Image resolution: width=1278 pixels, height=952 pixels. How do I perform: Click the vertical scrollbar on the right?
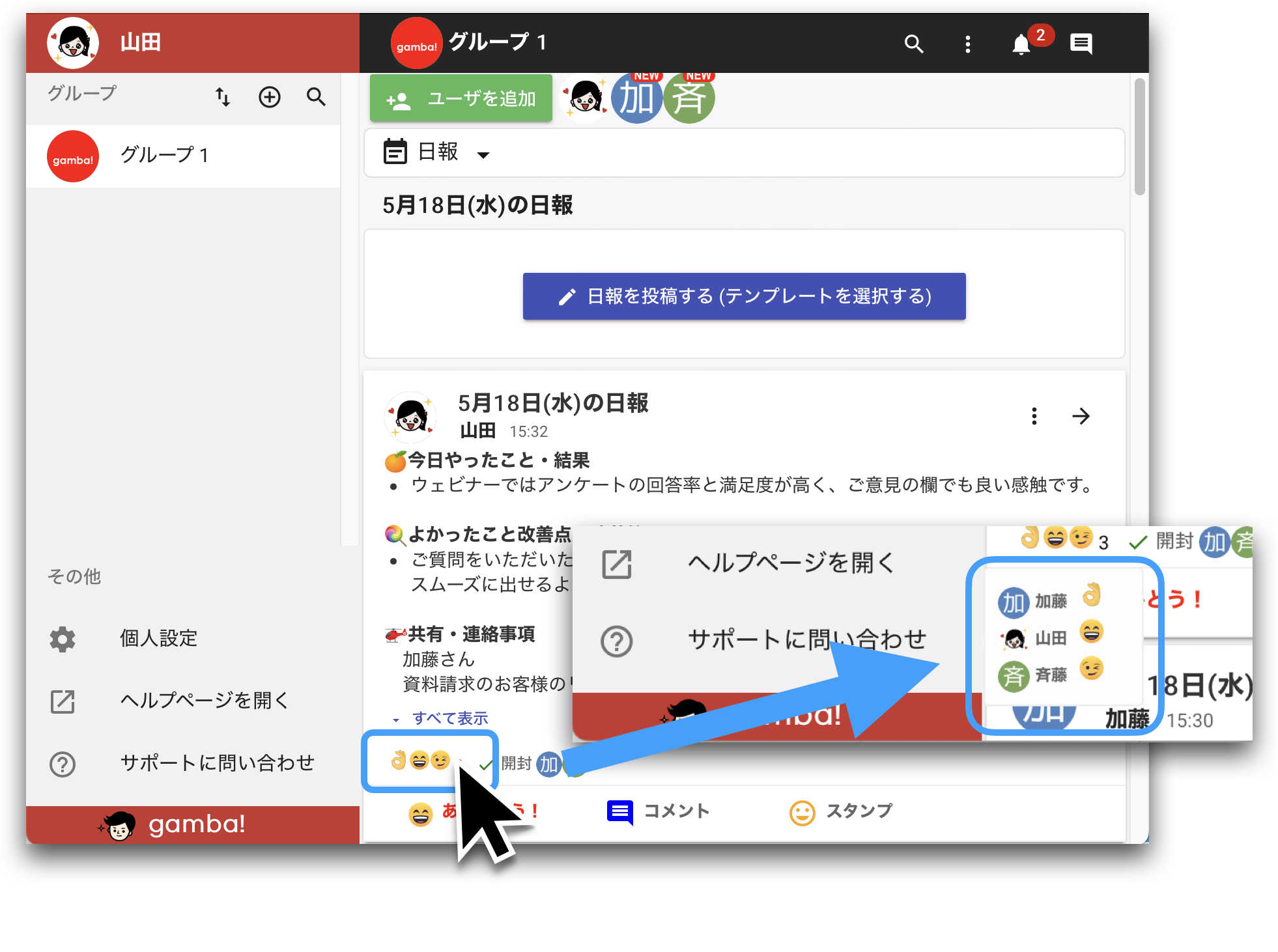(1139, 137)
